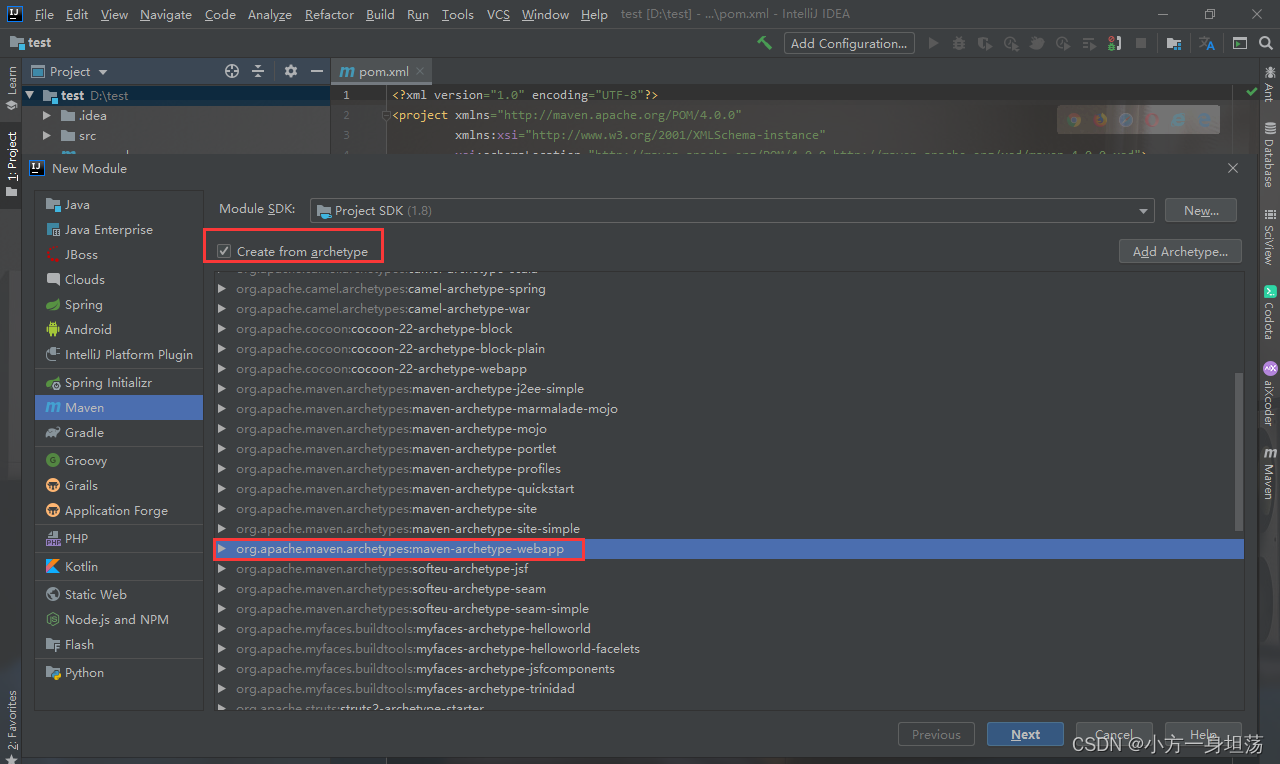
Task: Open the SciView tool window sidebar
Action: (1269, 237)
